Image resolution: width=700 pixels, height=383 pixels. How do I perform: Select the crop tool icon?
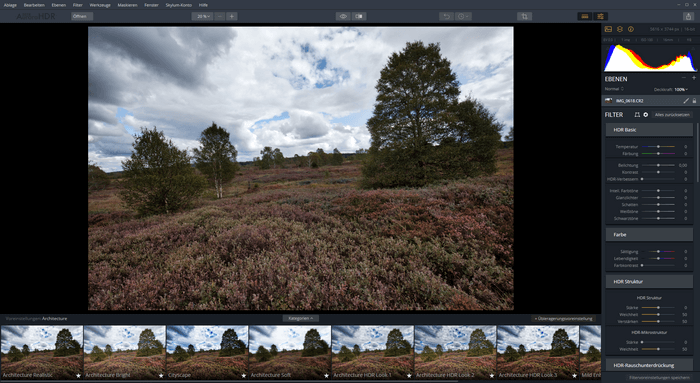[525, 17]
